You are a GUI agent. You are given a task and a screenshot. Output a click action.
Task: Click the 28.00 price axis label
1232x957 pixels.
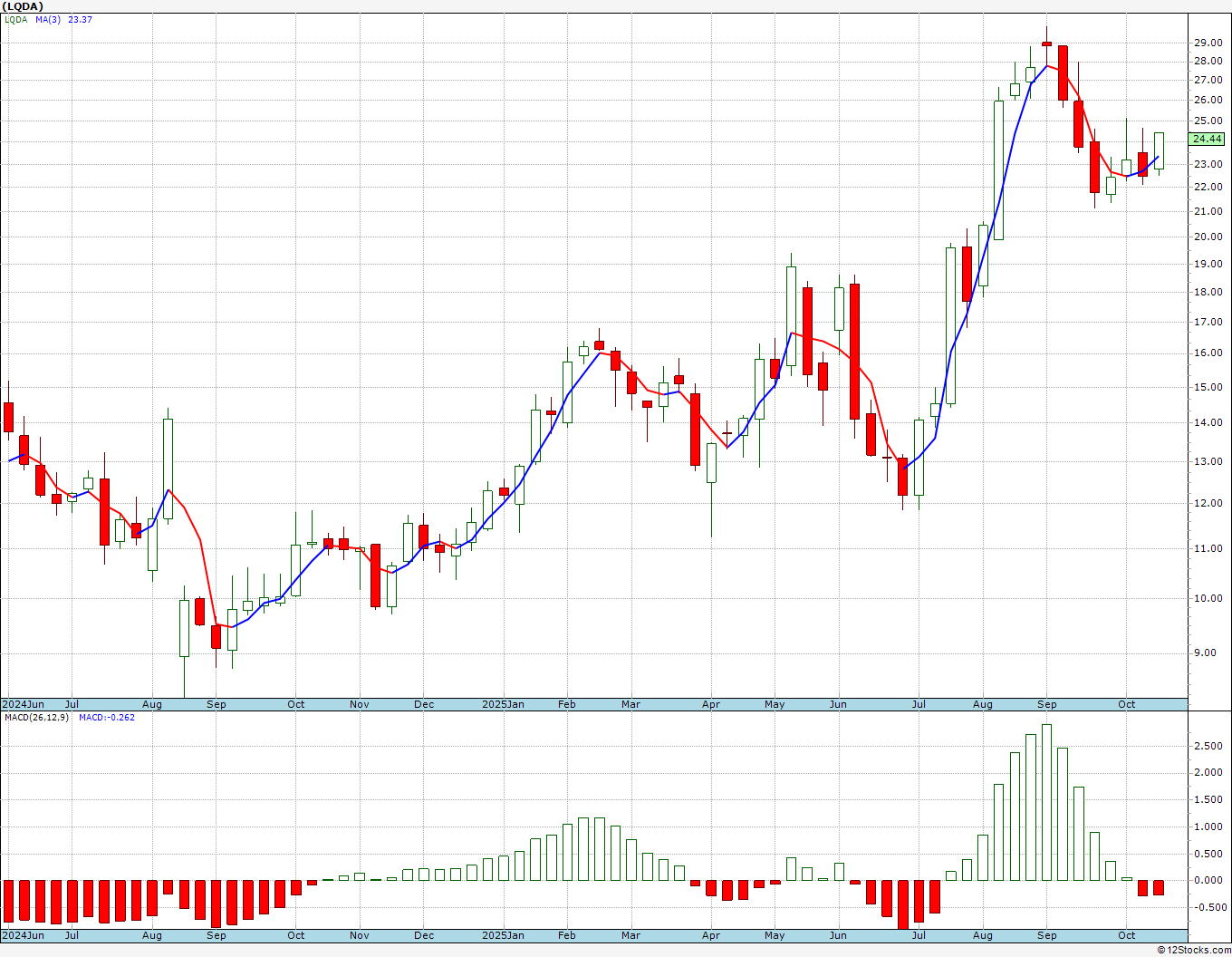click(x=1207, y=61)
